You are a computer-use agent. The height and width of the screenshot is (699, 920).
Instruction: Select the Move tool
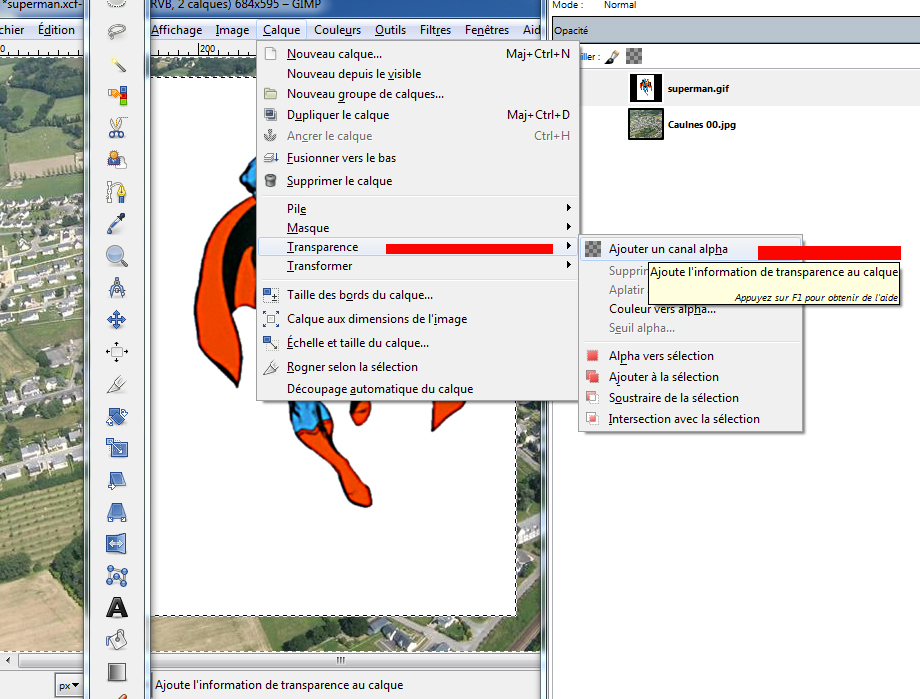[117, 320]
